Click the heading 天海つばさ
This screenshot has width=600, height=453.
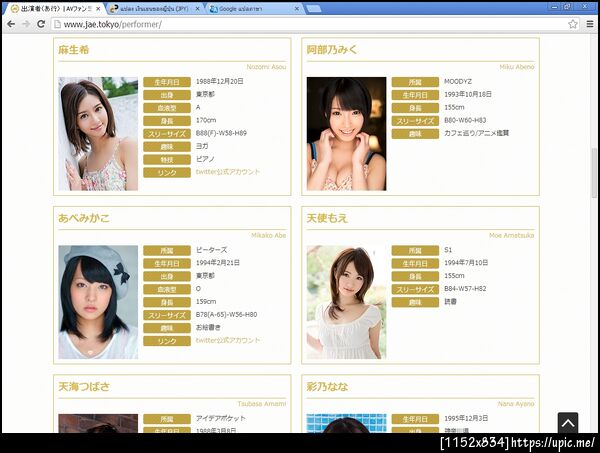click(x=84, y=386)
